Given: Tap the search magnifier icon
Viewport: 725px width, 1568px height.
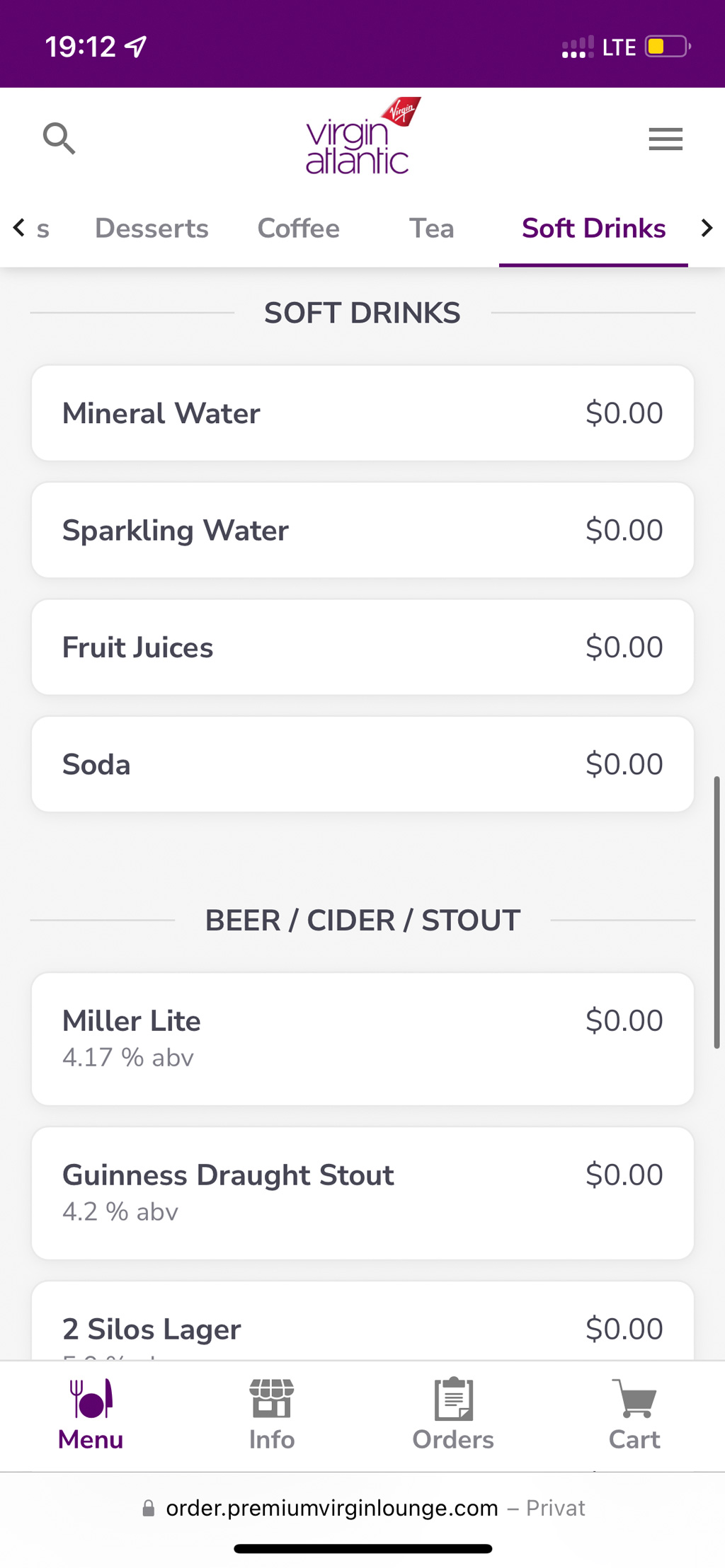Looking at the screenshot, I should [59, 138].
